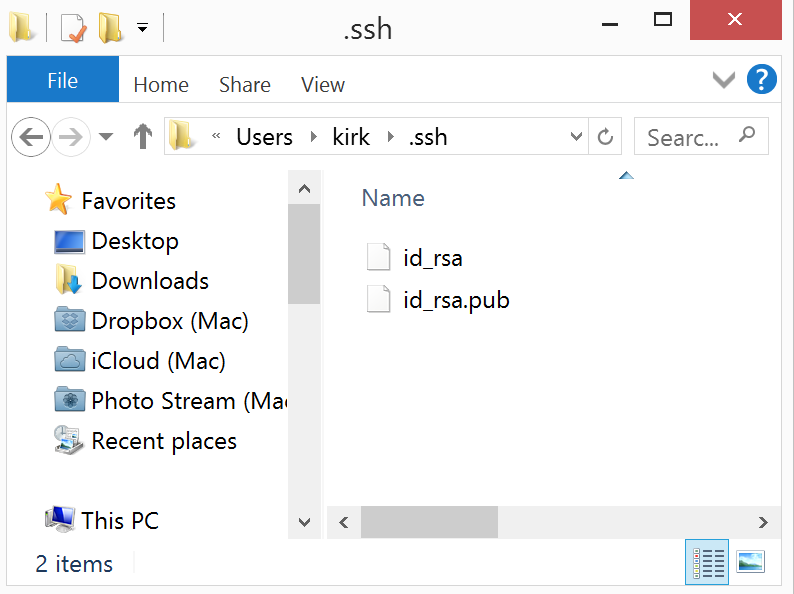
Task: Click the horizontal scrollbar thumb
Action: [429, 522]
